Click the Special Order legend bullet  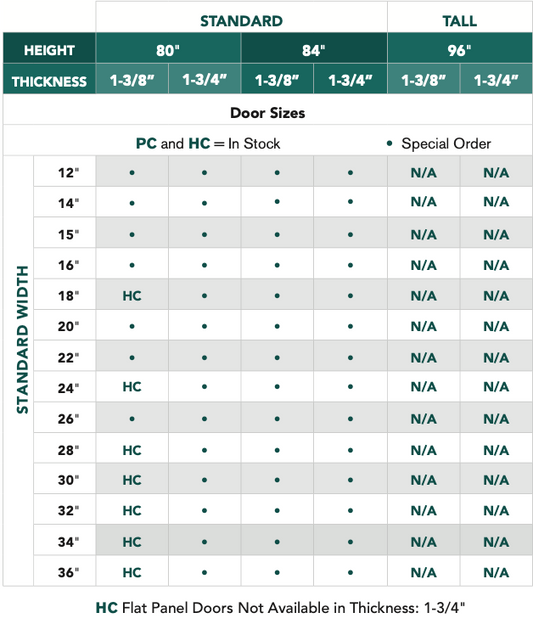click(x=389, y=143)
